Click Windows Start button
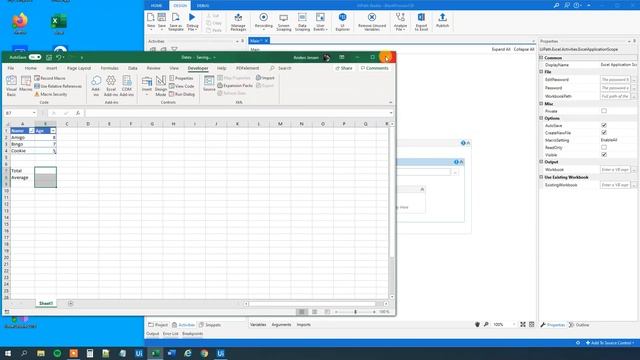640x360 pixels. click(8, 353)
